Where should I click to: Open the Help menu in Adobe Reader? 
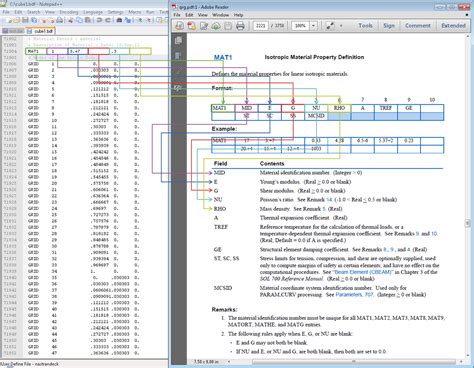tap(238, 15)
